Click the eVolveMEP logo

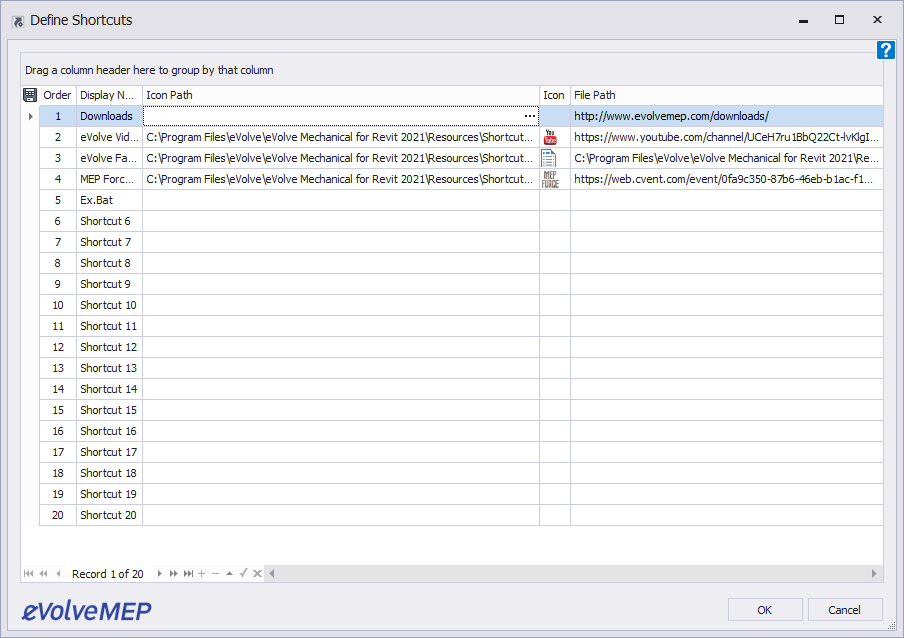[x=86, y=611]
